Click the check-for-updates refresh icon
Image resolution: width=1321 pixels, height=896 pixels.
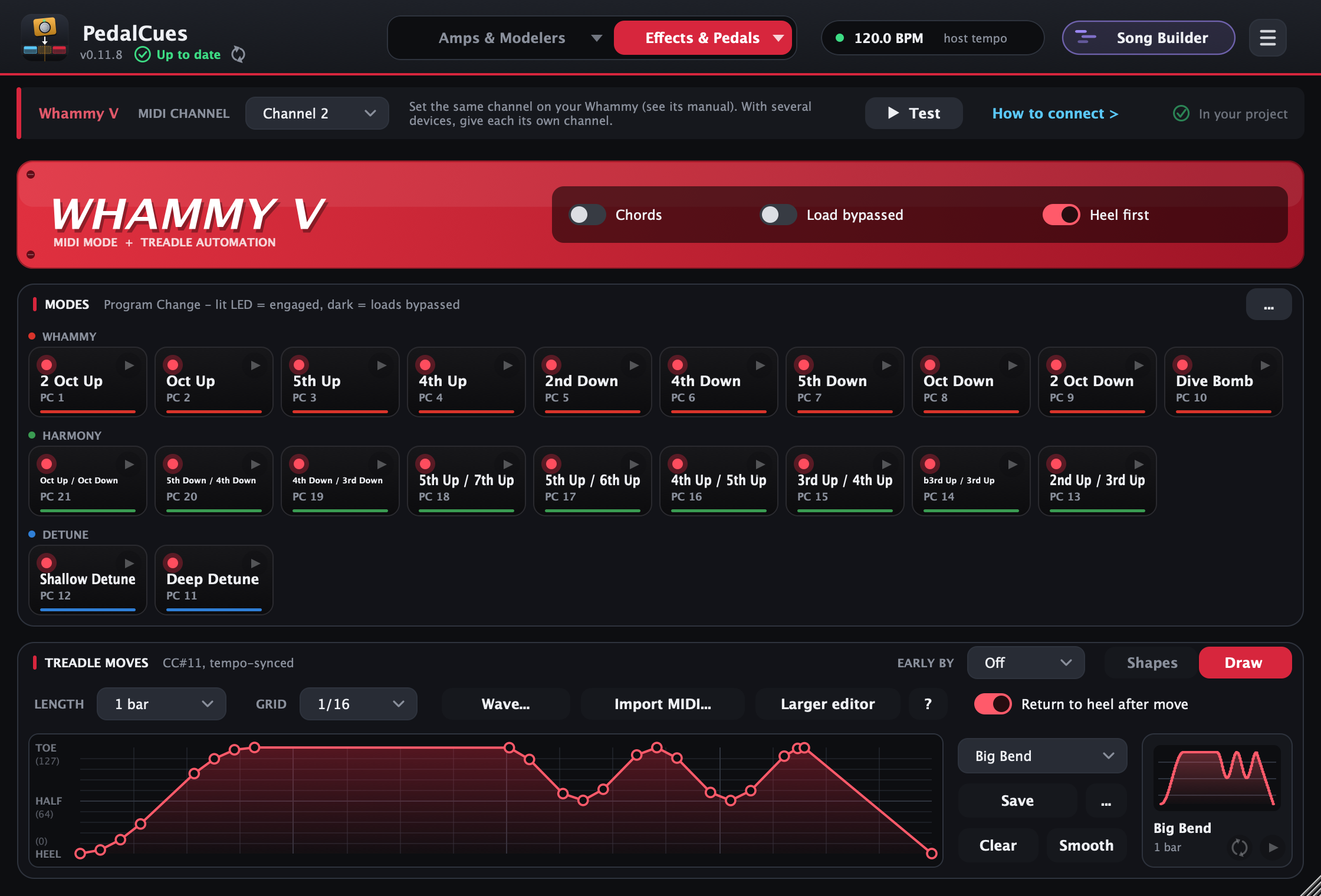click(x=238, y=55)
